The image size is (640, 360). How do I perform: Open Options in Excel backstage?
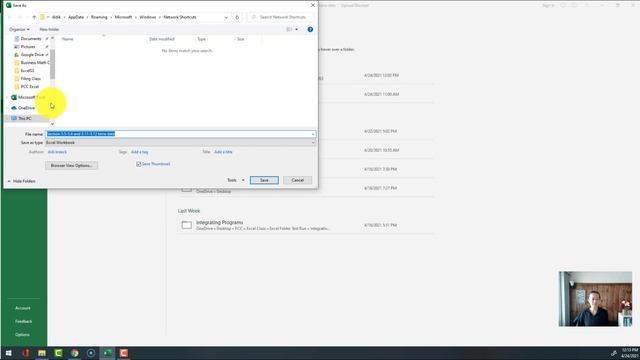(22, 335)
